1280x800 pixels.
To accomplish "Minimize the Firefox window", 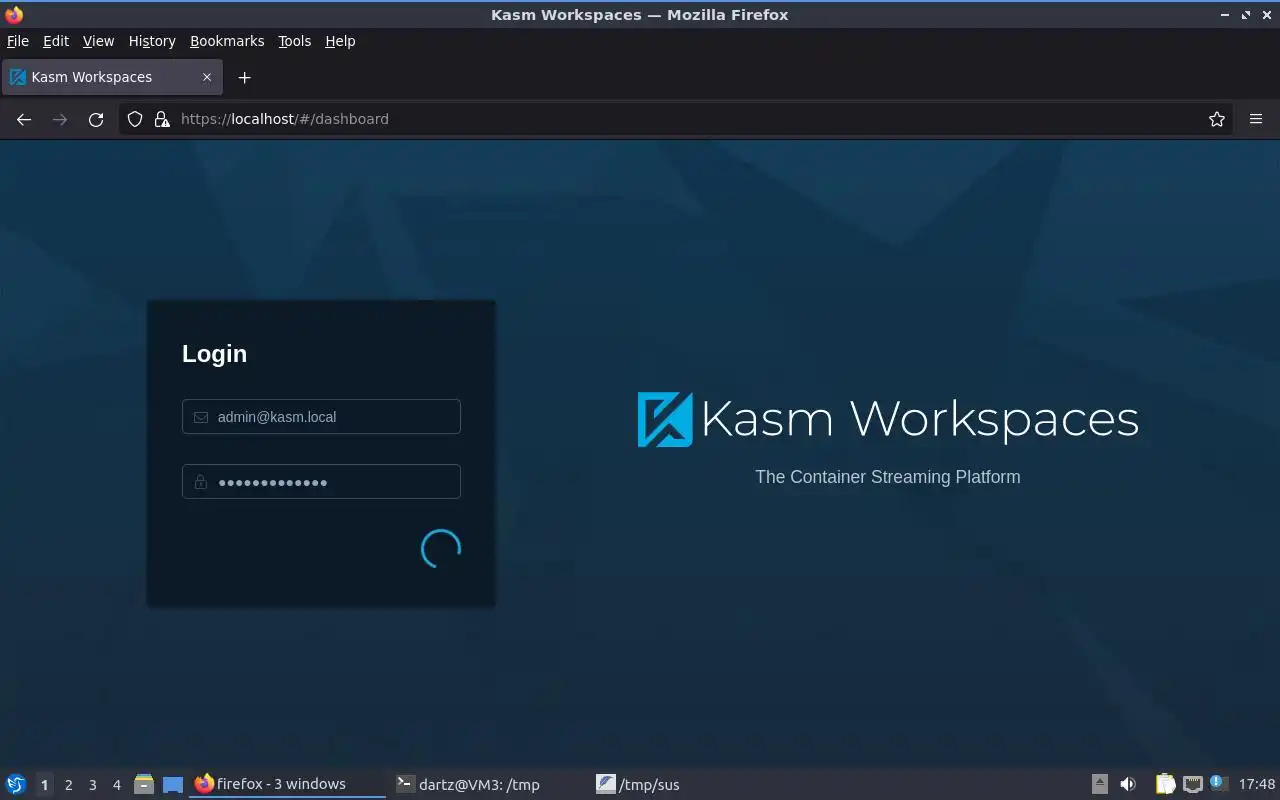I will 1225,15.
